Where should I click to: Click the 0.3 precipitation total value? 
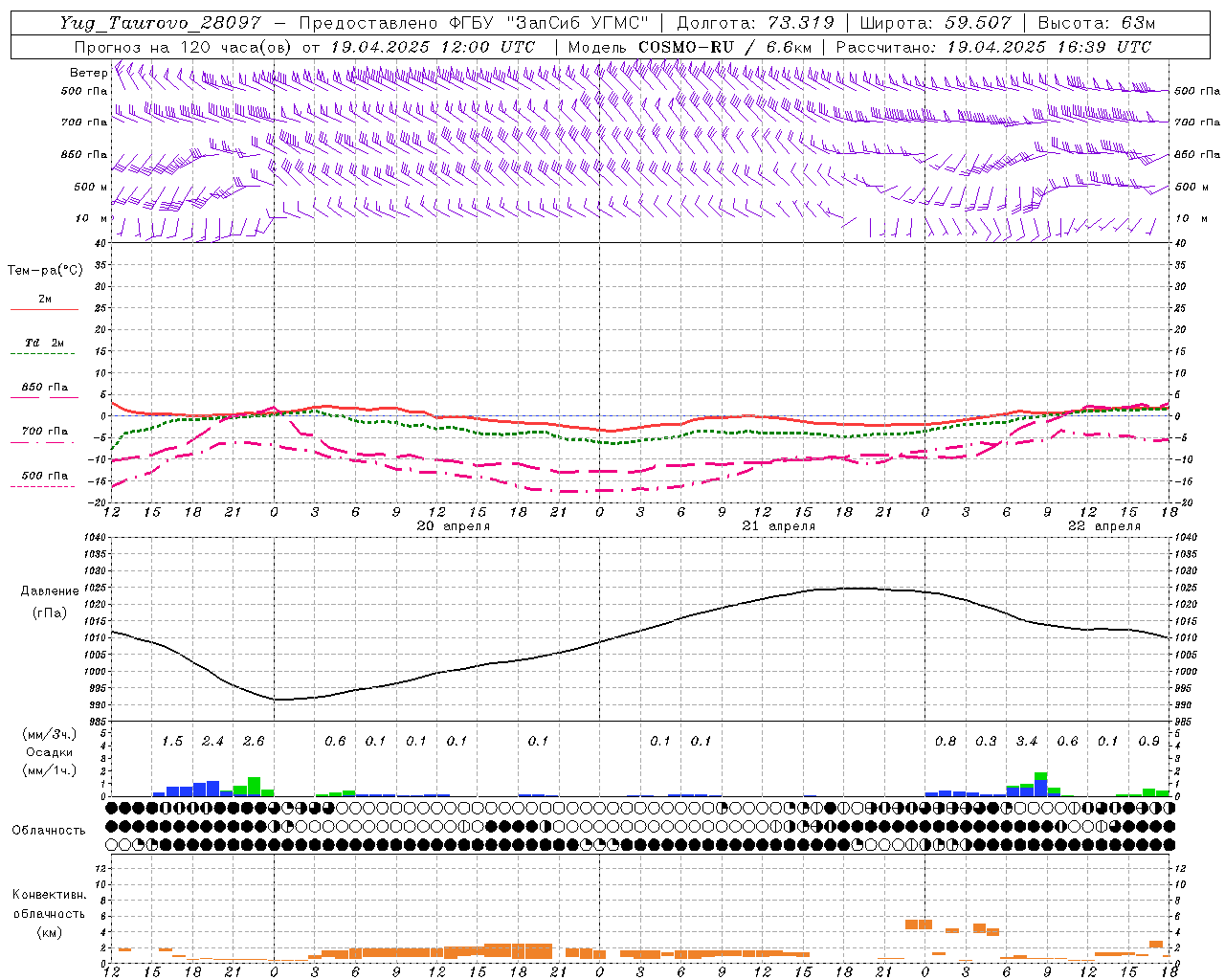986,742
